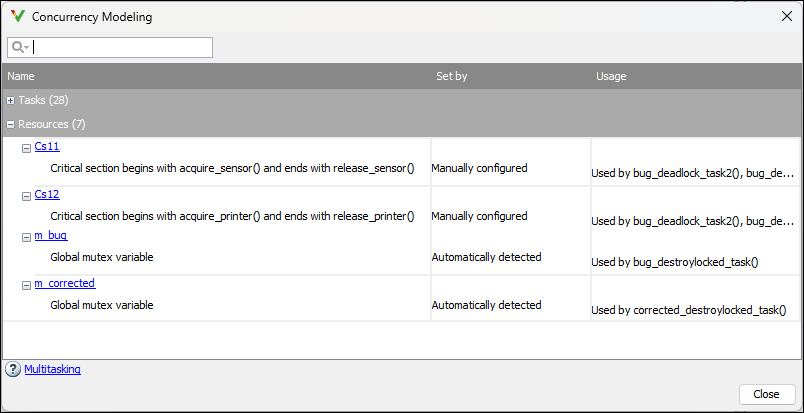Click the Usage column header
Viewport: 804px width, 413px height.
pos(611,76)
